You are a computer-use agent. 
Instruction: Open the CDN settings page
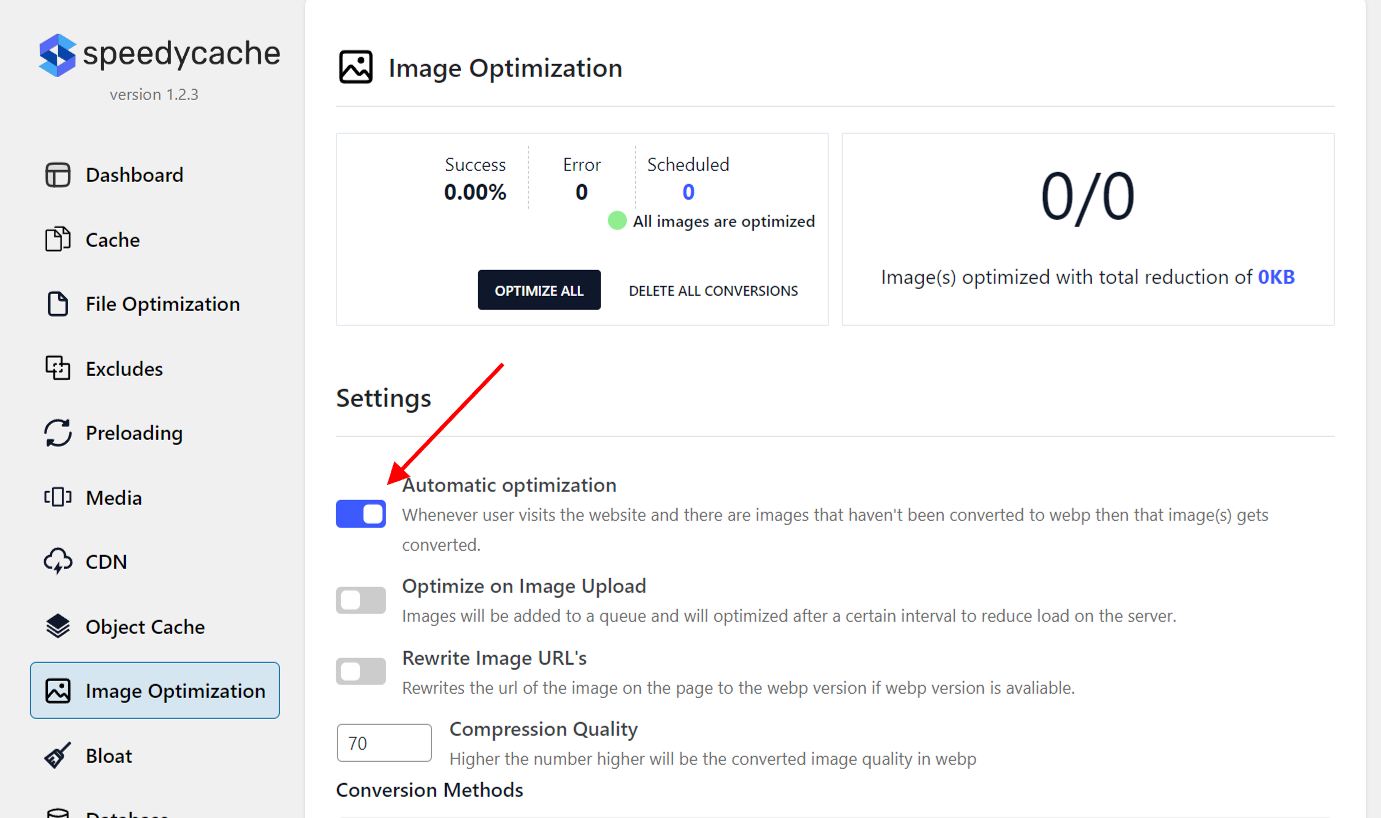tap(155, 562)
